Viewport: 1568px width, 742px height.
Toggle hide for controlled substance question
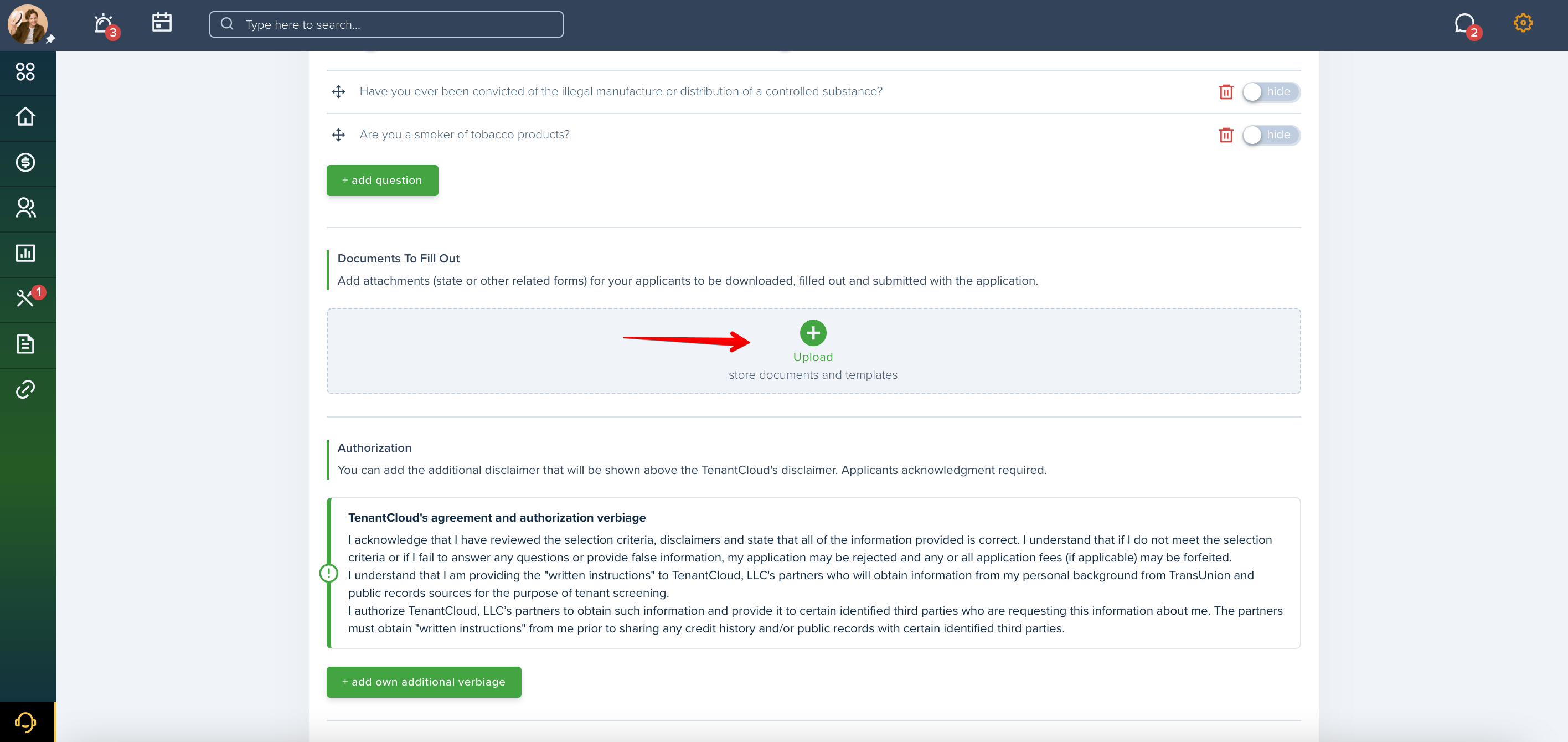1271,92
